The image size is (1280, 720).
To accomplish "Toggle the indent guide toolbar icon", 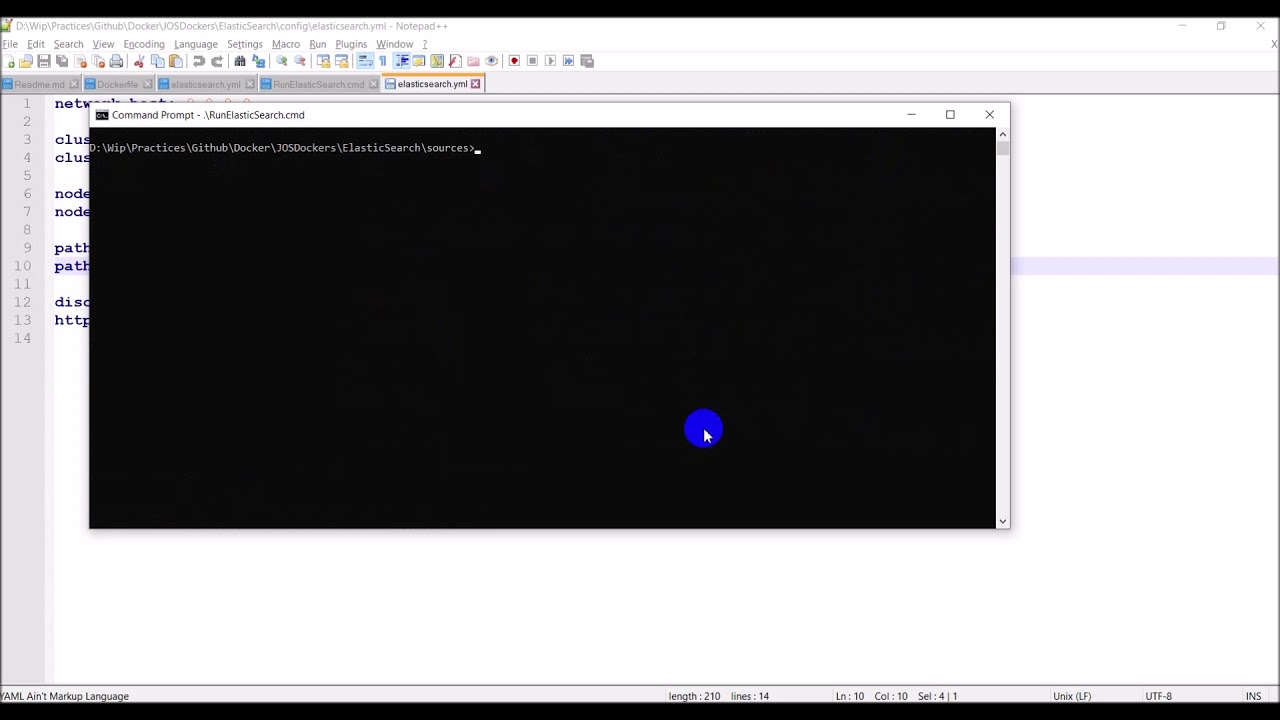I will click(x=402, y=61).
